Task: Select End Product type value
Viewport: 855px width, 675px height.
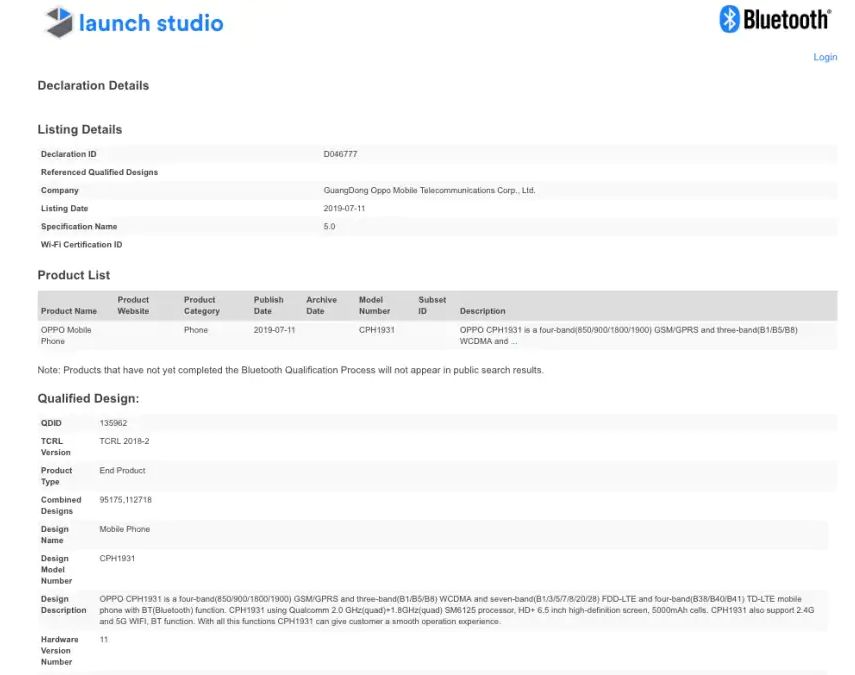Action: [x=122, y=470]
